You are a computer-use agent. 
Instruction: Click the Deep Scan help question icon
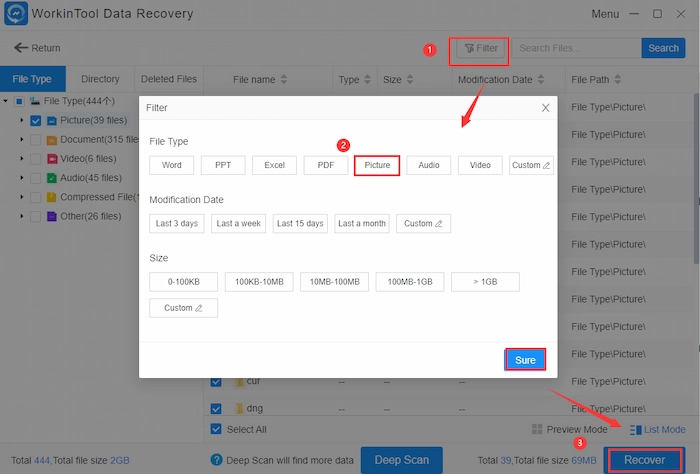click(x=216, y=460)
